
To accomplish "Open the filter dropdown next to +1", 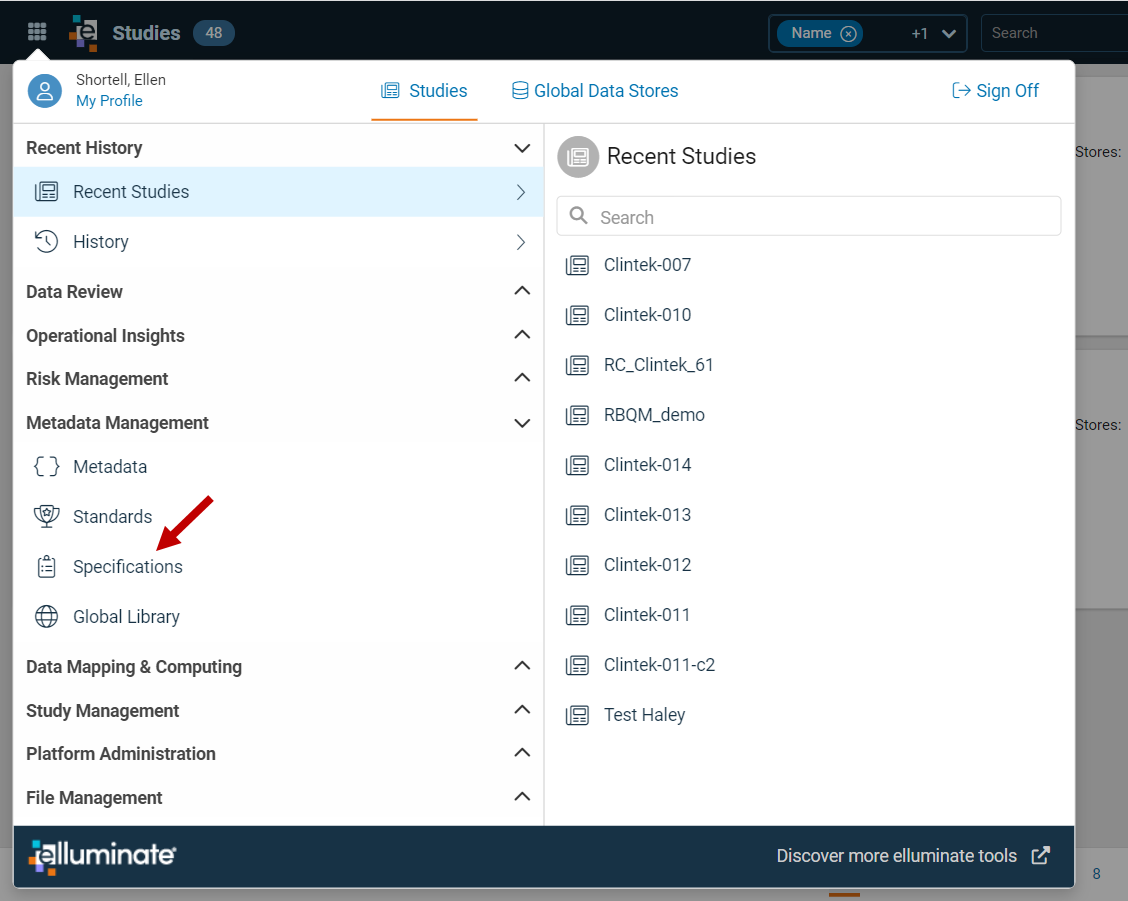I will pyautogui.click(x=949, y=34).
